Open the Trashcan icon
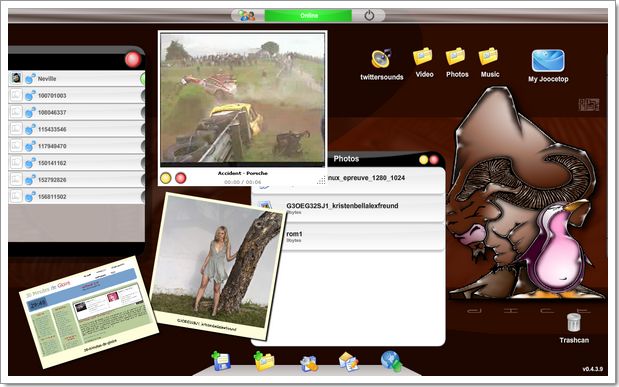Screen dimensions: 619x387 coord(574,322)
